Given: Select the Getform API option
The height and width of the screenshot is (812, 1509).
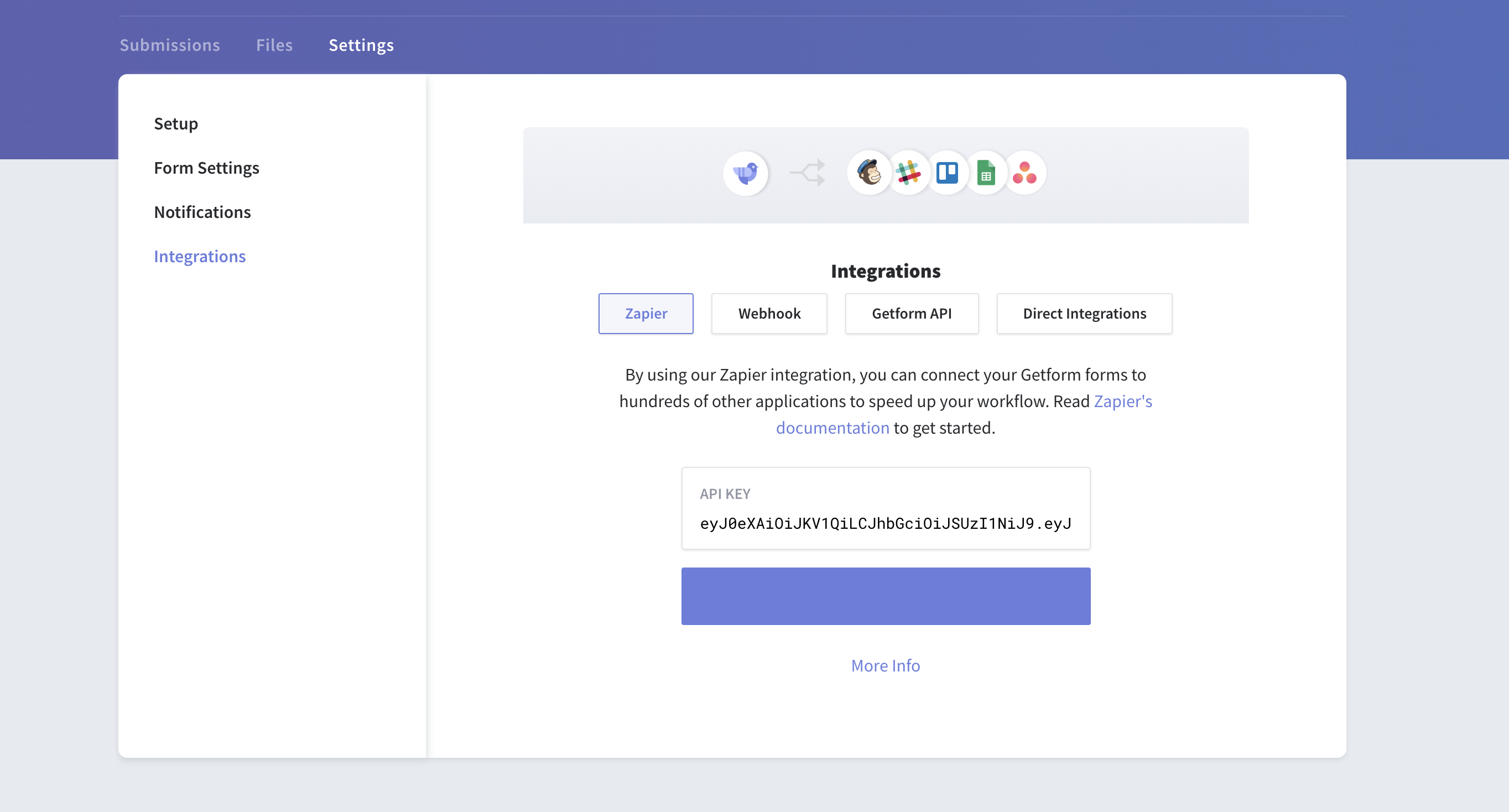Looking at the screenshot, I should [x=912, y=314].
